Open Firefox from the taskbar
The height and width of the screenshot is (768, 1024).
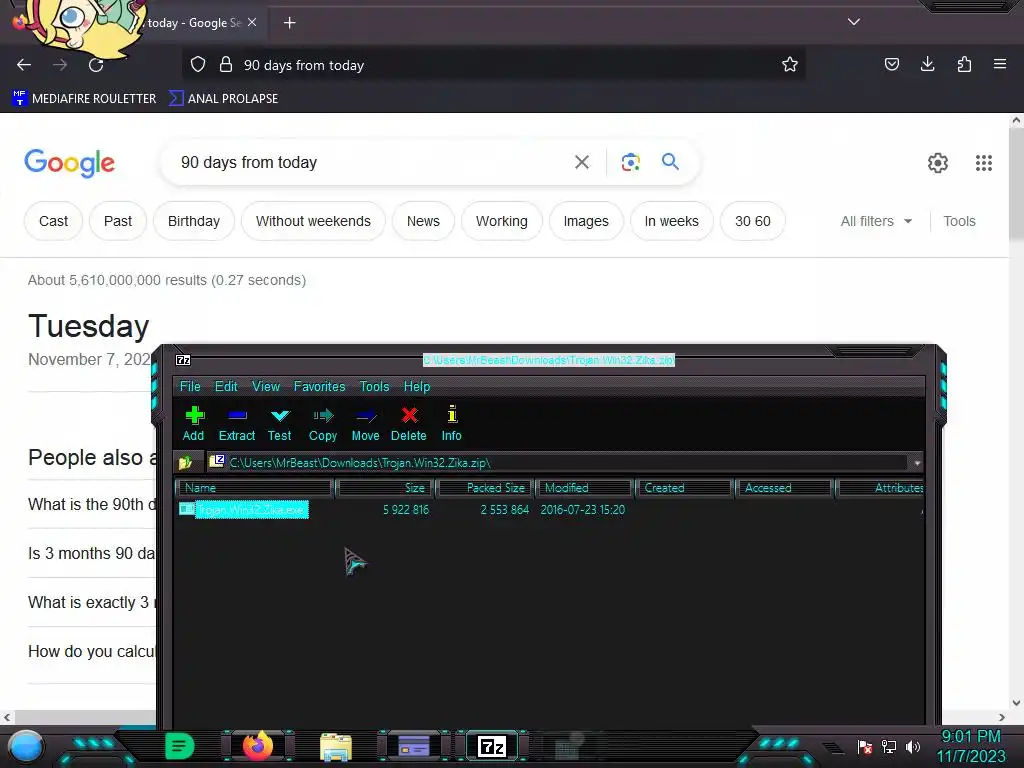(258, 746)
